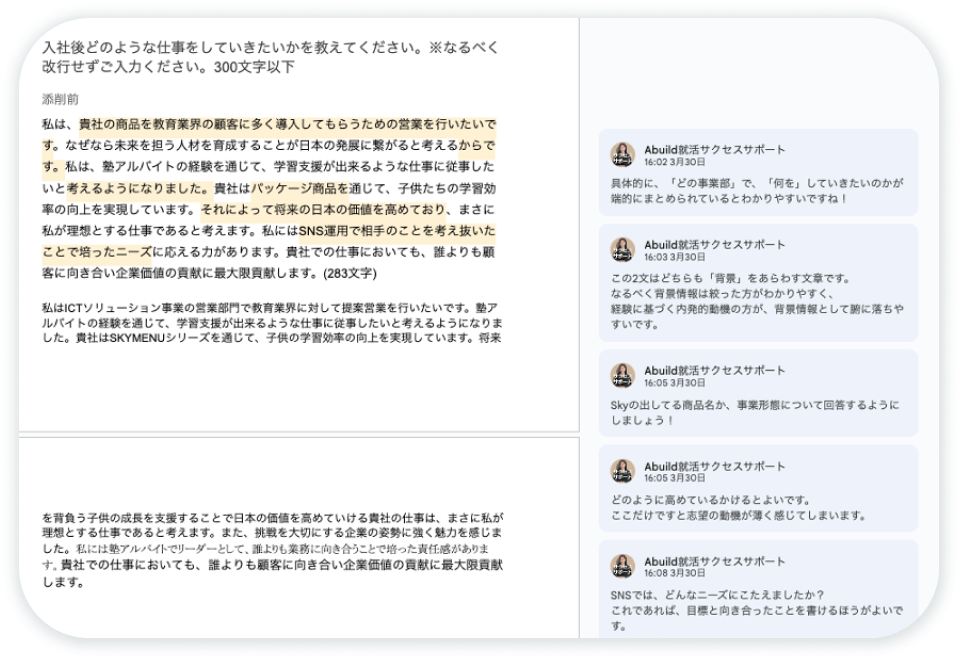This screenshot has width=960, height=661.
Task: Click text line を背負う子供の成長を支援
Action: 272,518
